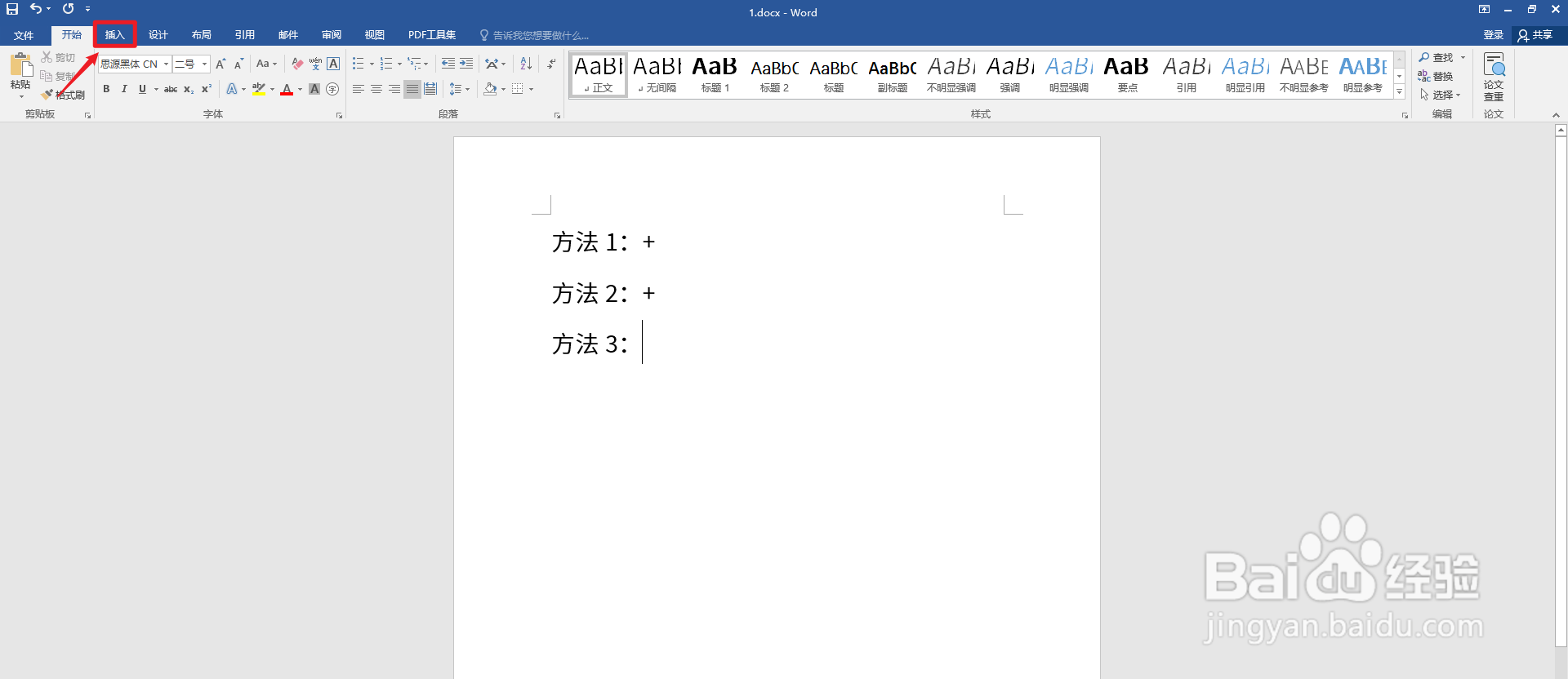1568x679 pixels.
Task: Apply the red font color
Action: point(287,89)
